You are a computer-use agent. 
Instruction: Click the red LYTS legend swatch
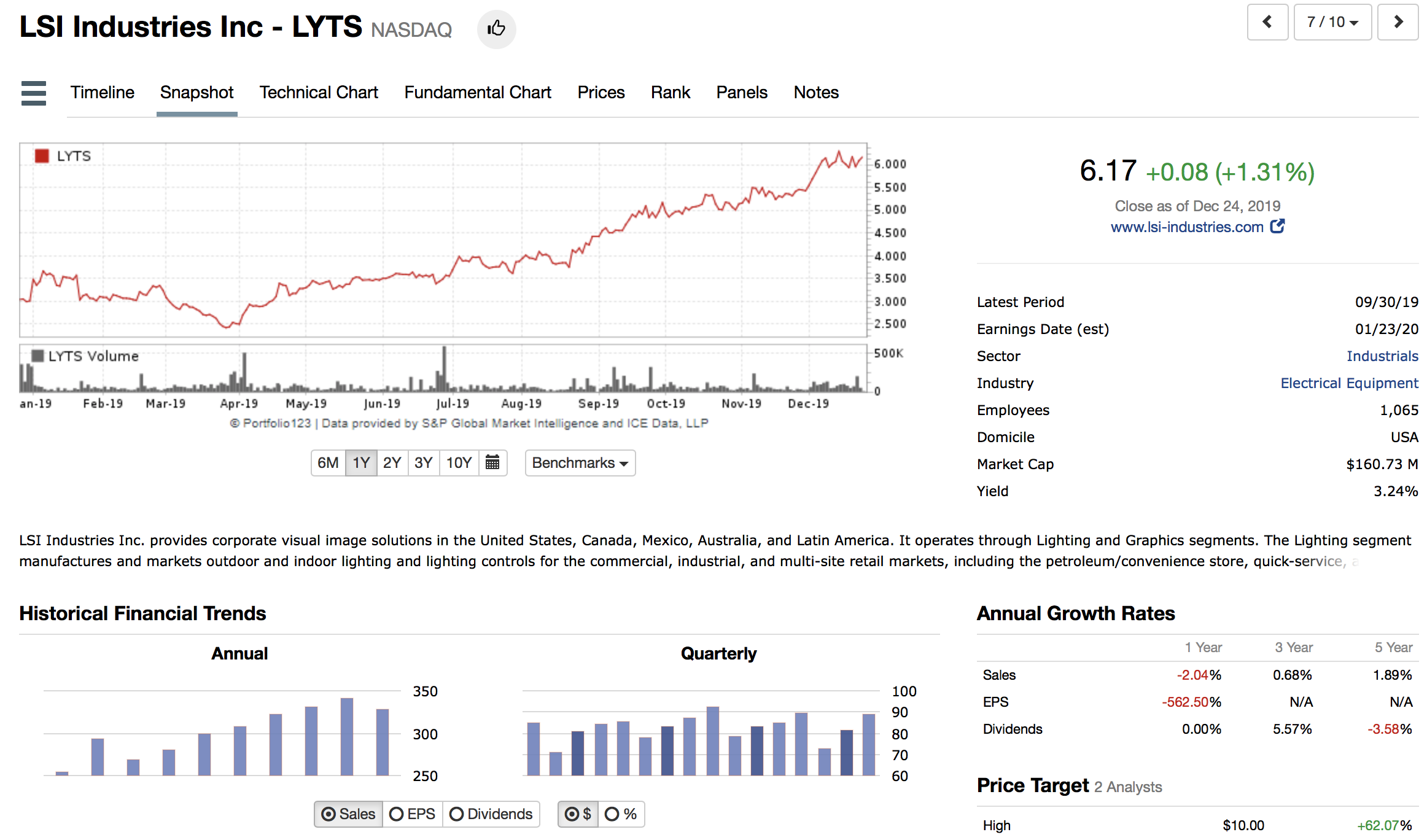click(42, 156)
